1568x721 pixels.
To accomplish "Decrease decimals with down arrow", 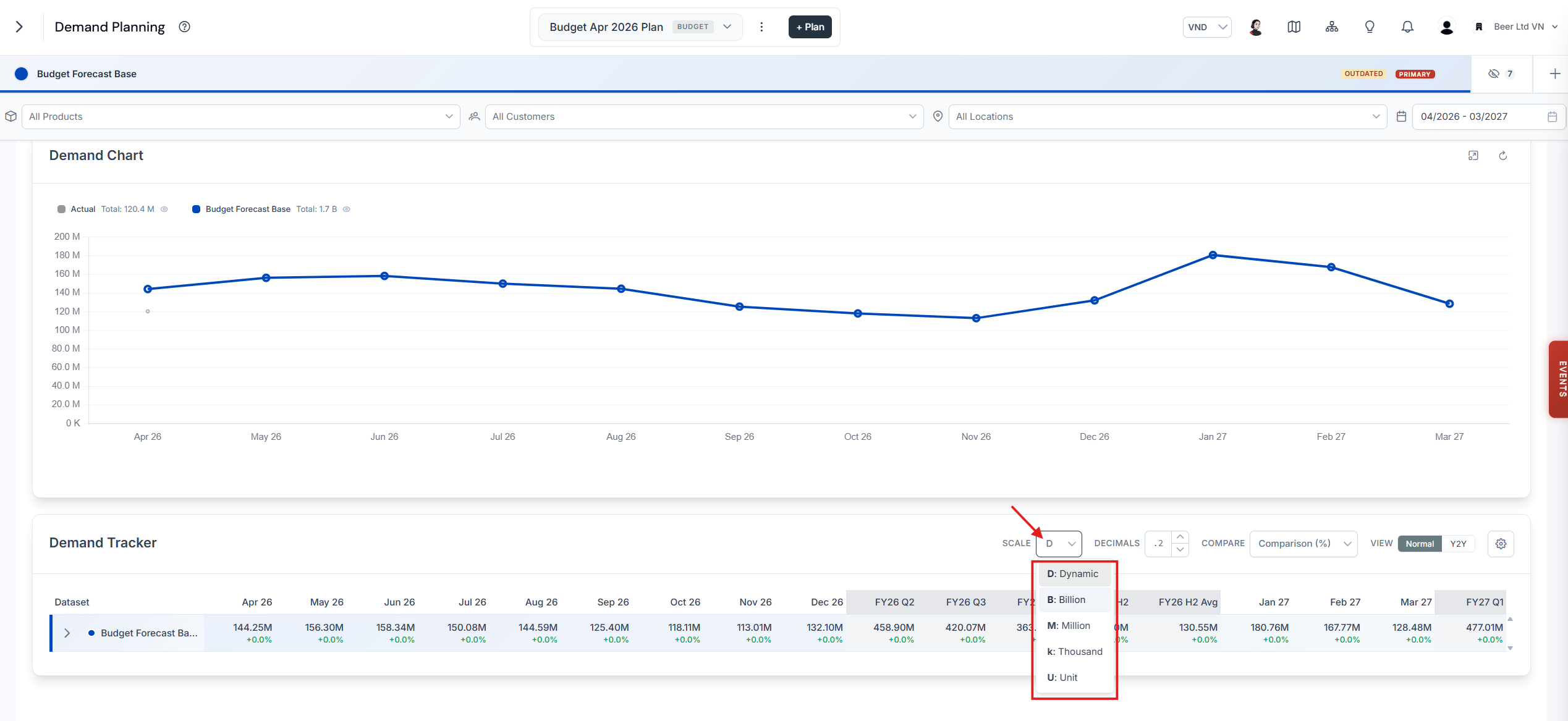I will pos(1180,550).
